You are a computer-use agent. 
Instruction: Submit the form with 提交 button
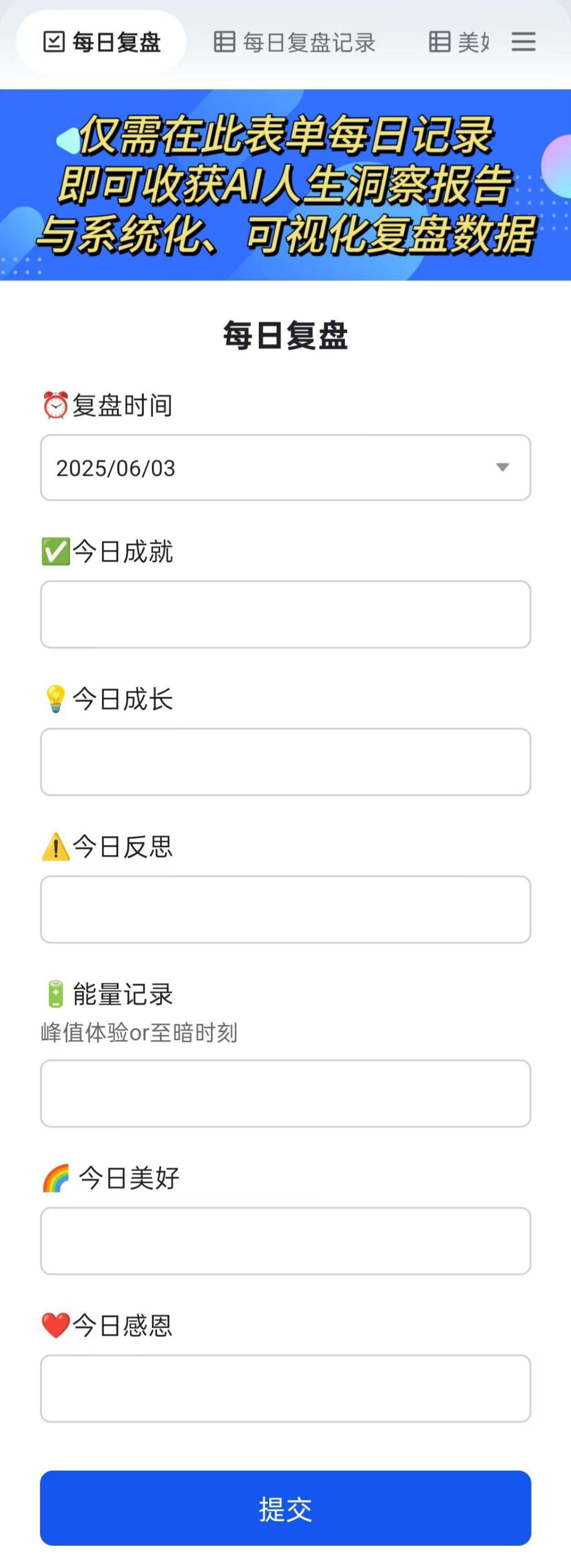286,1508
